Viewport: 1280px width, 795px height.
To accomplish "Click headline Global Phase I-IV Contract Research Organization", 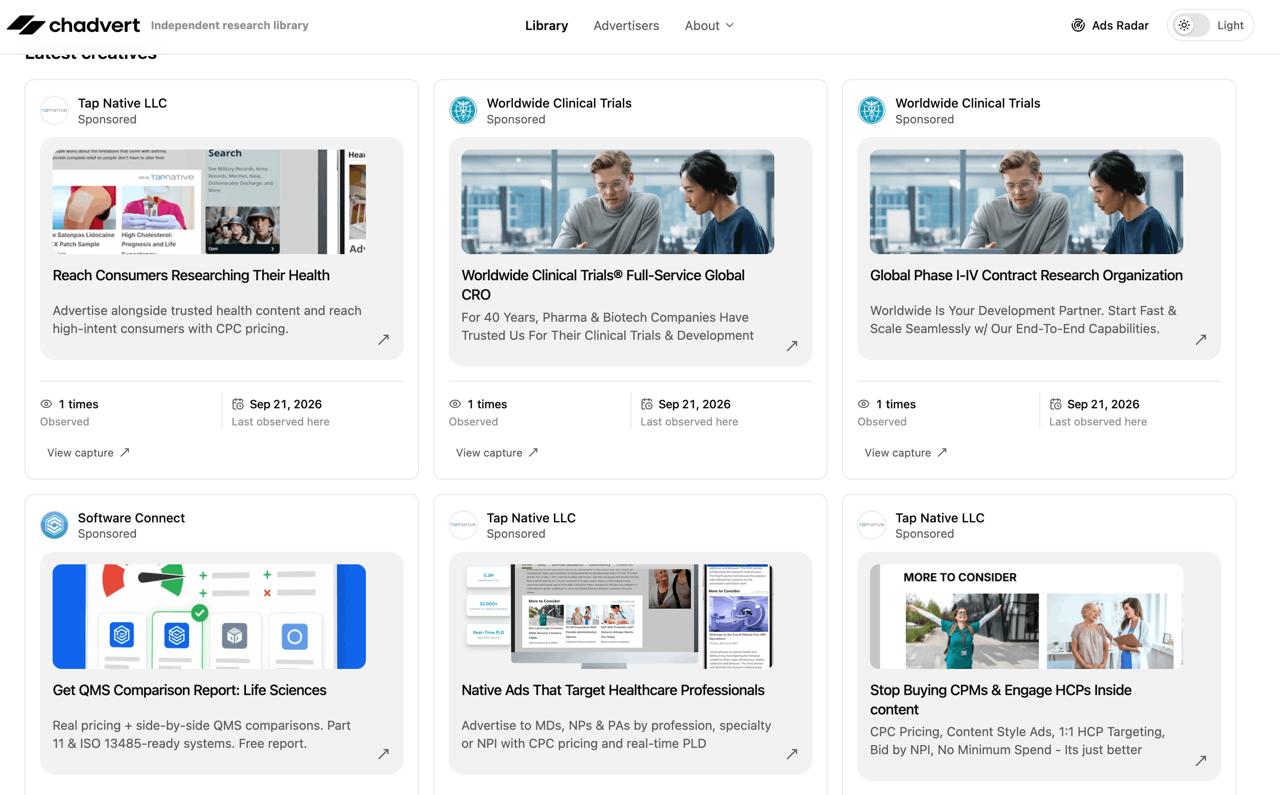I will coord(1026,275).
